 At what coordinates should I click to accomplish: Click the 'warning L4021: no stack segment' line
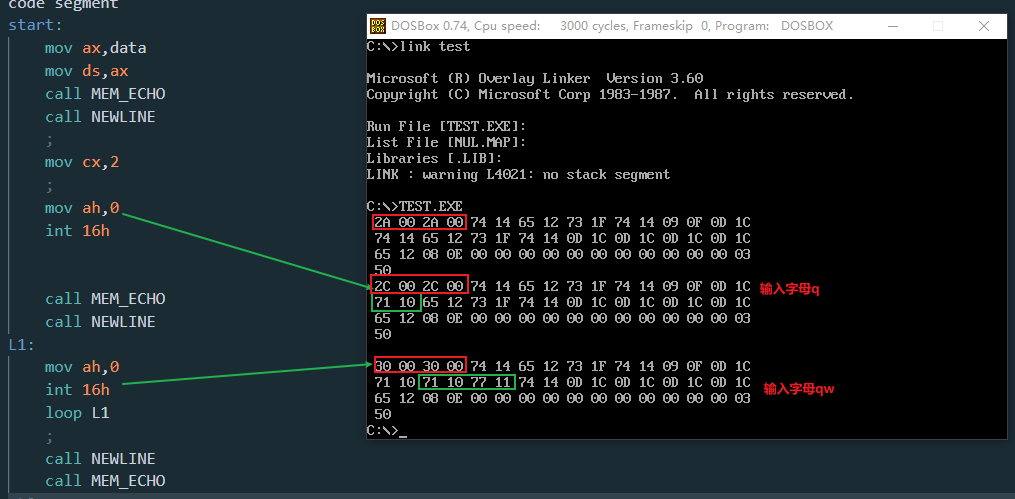click(518, 175)
